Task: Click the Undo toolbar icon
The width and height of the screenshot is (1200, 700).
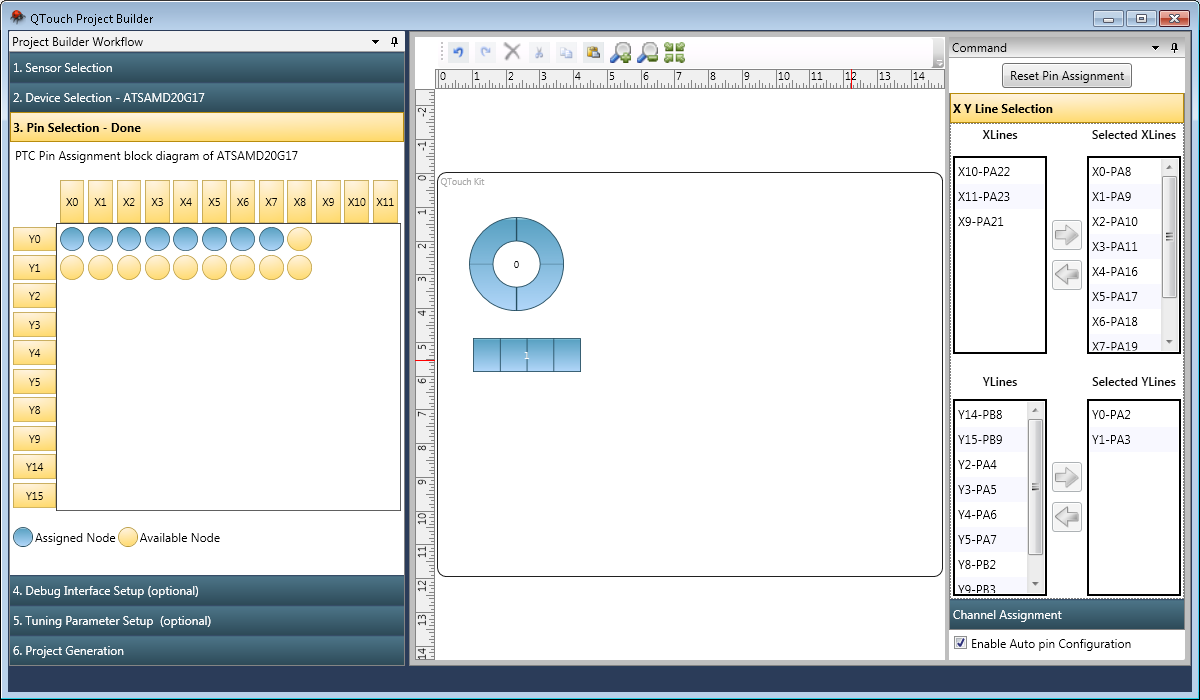Action: [459, 52]
